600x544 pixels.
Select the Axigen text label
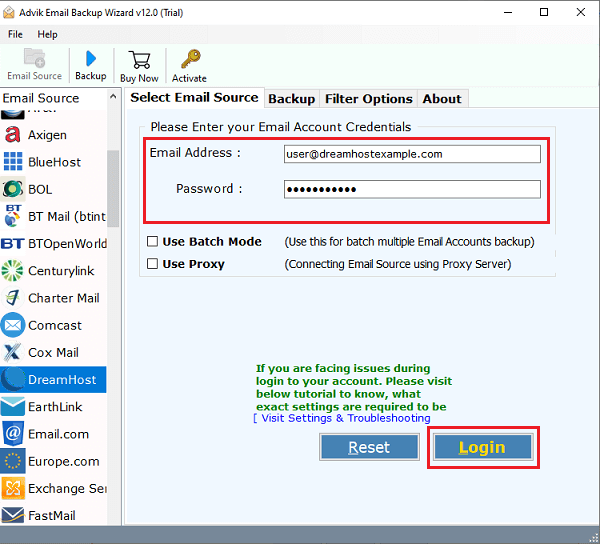point(47,135)
